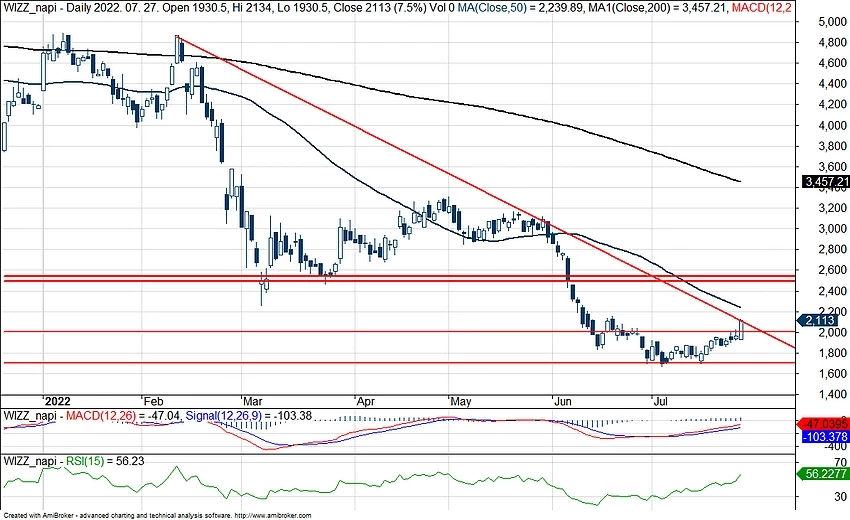
Task: Select the Mar label on time axis
Action: pos(253,401)
